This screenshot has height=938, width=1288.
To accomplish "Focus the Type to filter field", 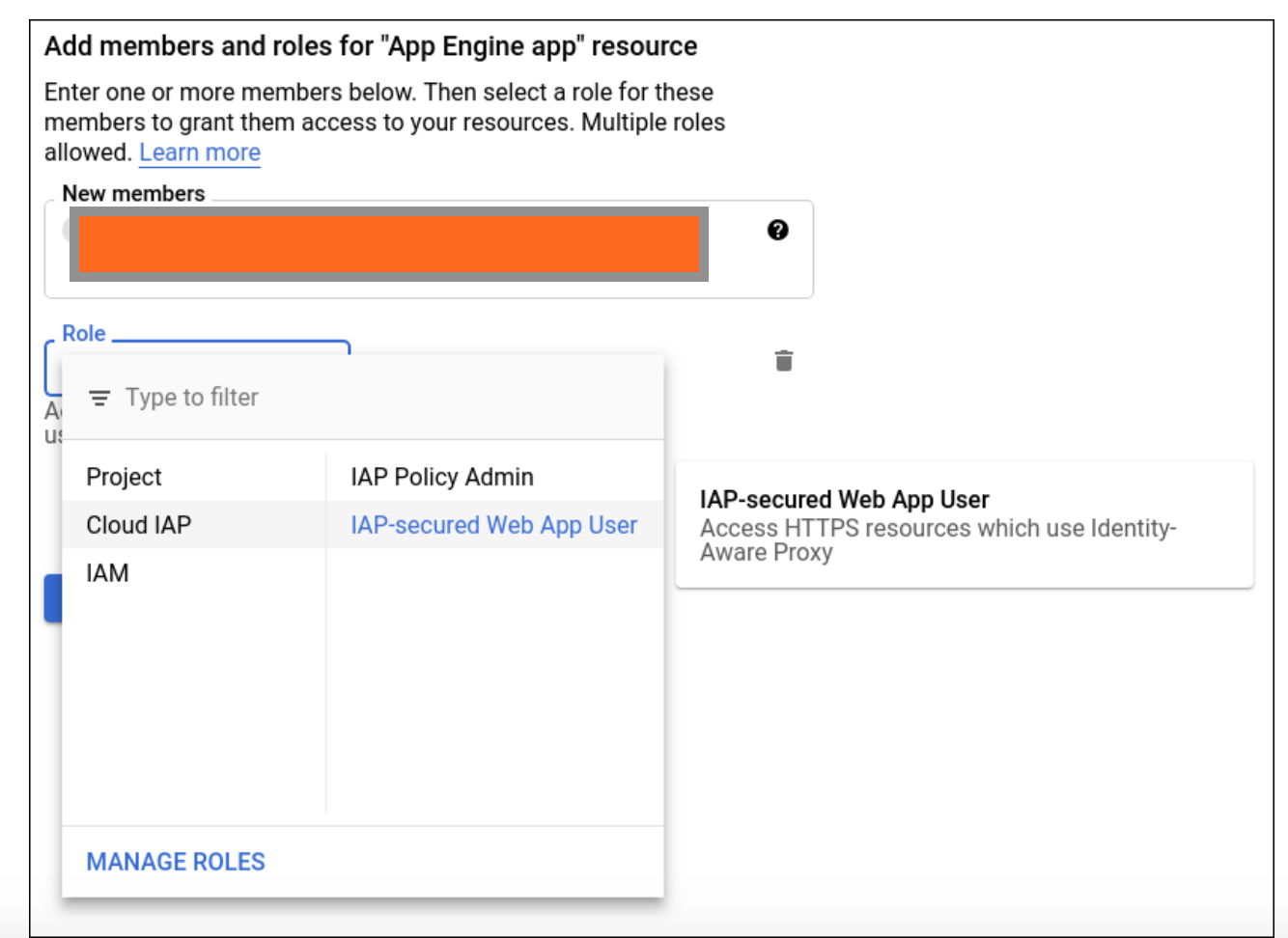I will coord(363,398).
